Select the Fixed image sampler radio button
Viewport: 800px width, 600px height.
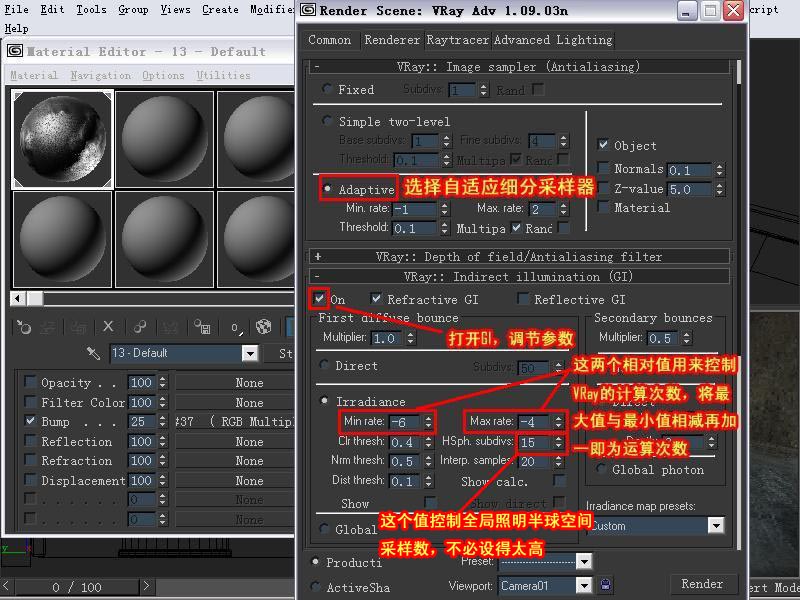coord(327,89)
